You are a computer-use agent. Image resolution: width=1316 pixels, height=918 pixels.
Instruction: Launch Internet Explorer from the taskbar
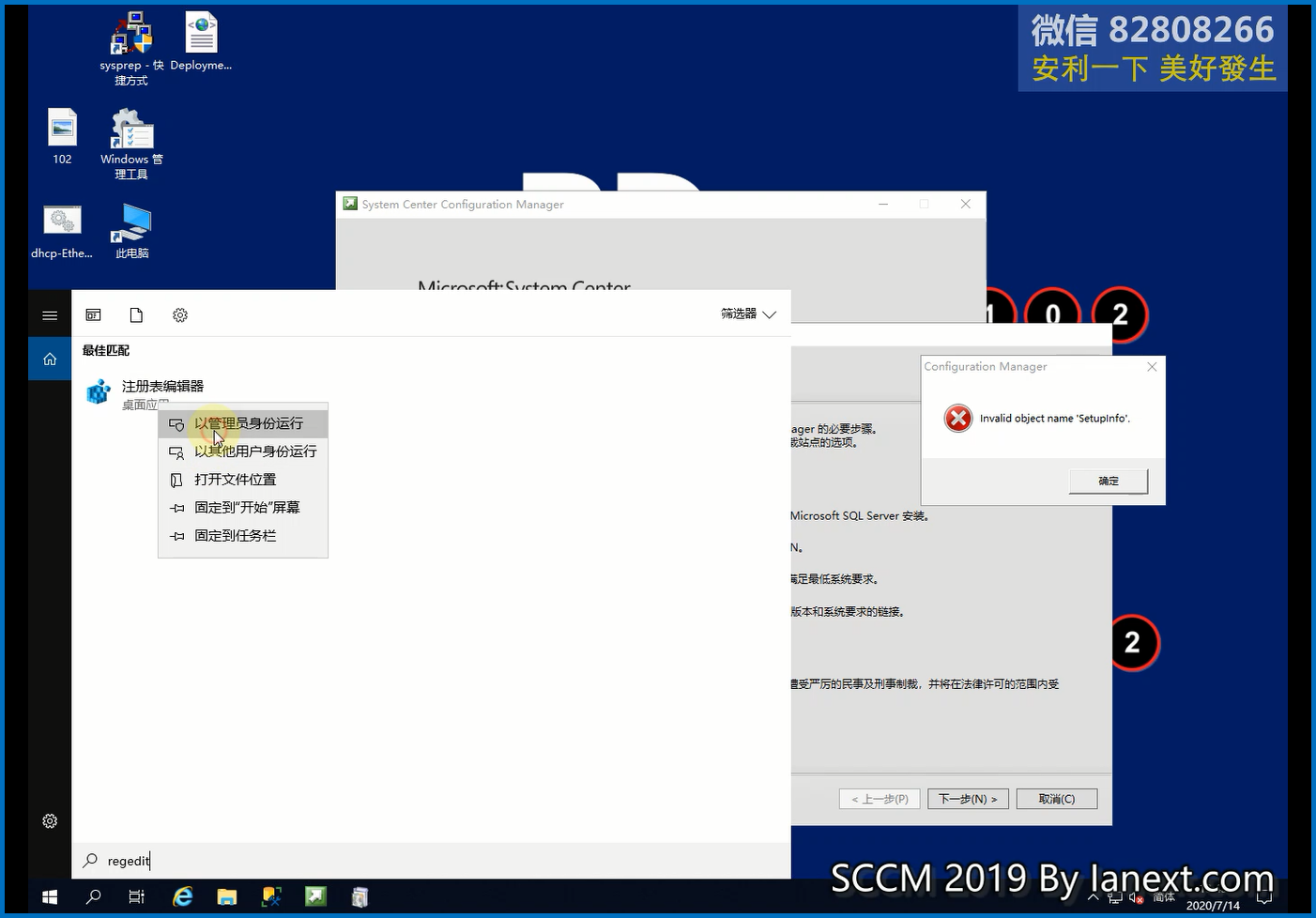182,897
